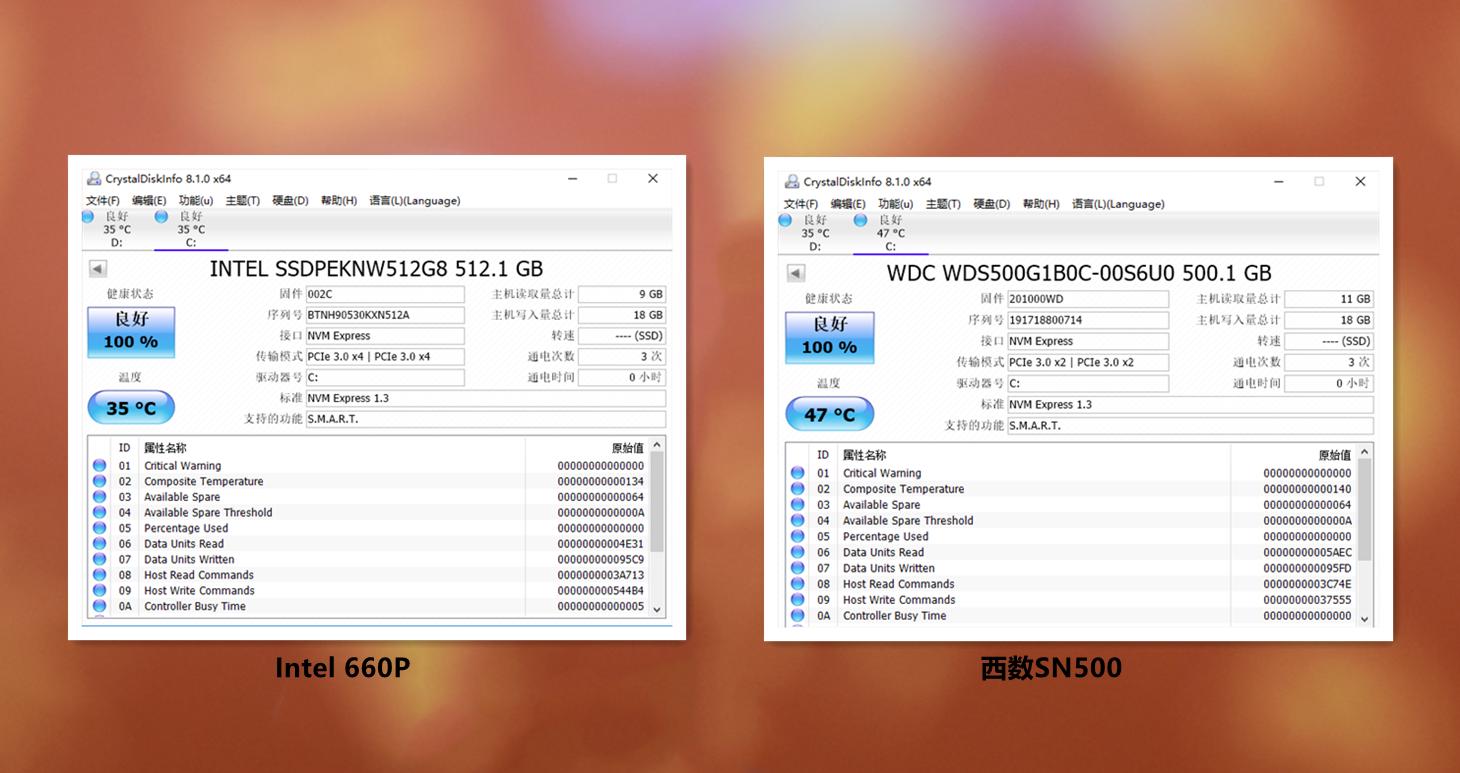Image resolution: width=1460 pixels, height=773 pixels.
Task: Click CrystalDiskInfo app icon in Intel window title
Action: click(94, 179)
